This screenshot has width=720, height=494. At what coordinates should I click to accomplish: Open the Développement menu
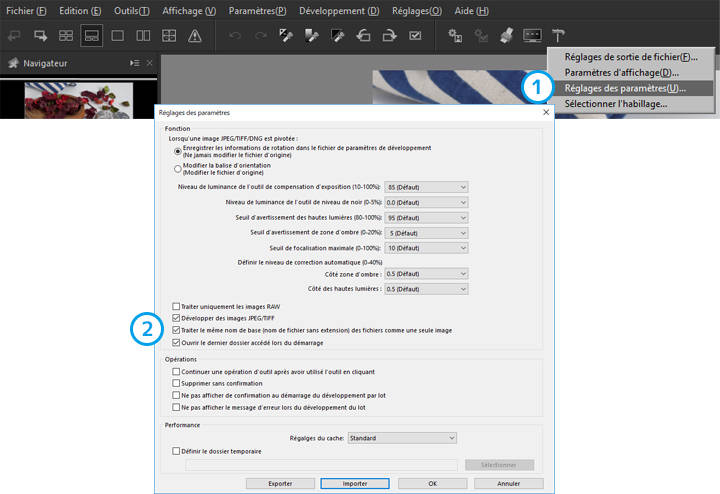tap(339, 10)
